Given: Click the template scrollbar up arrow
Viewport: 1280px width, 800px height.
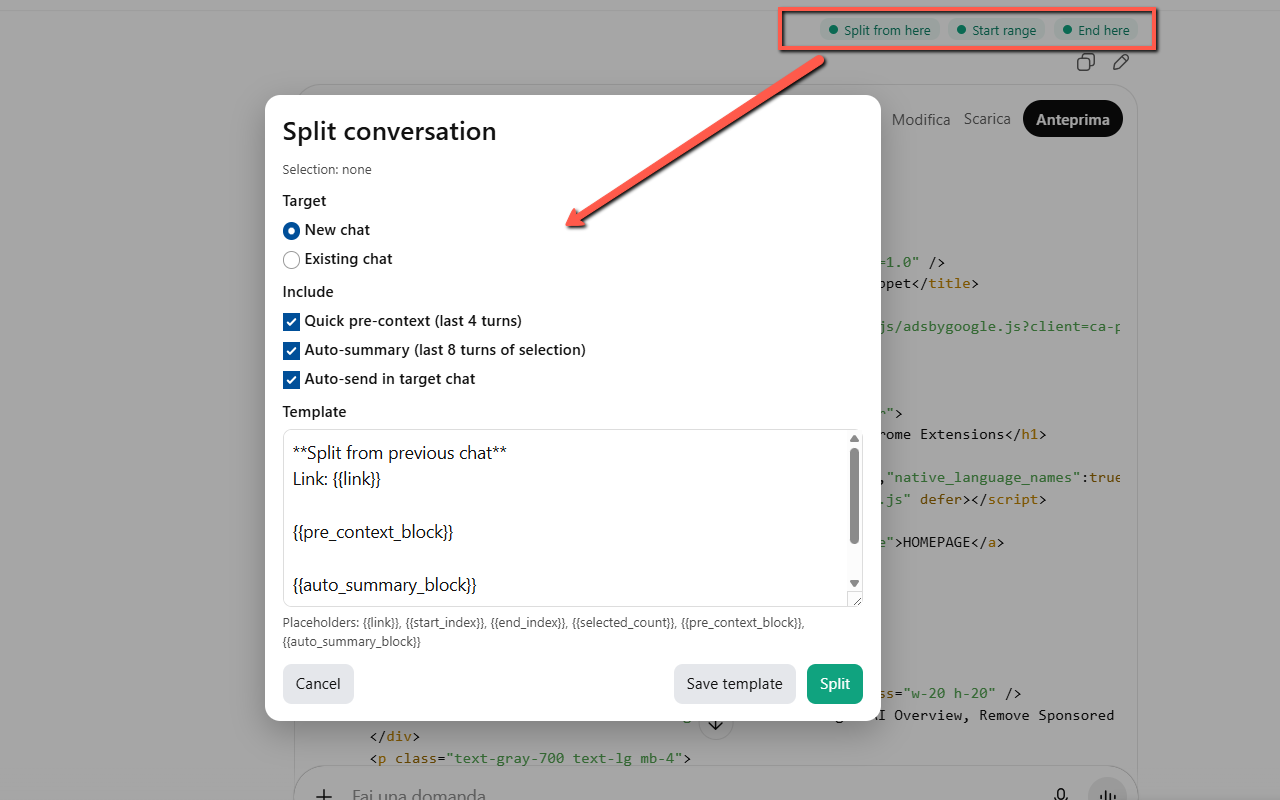Looking at the screenshot, I should [854, 438].
